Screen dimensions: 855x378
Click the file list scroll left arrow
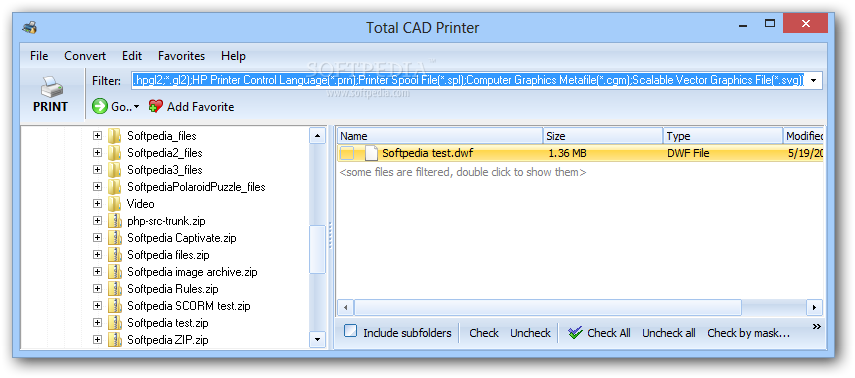[345, 307]
